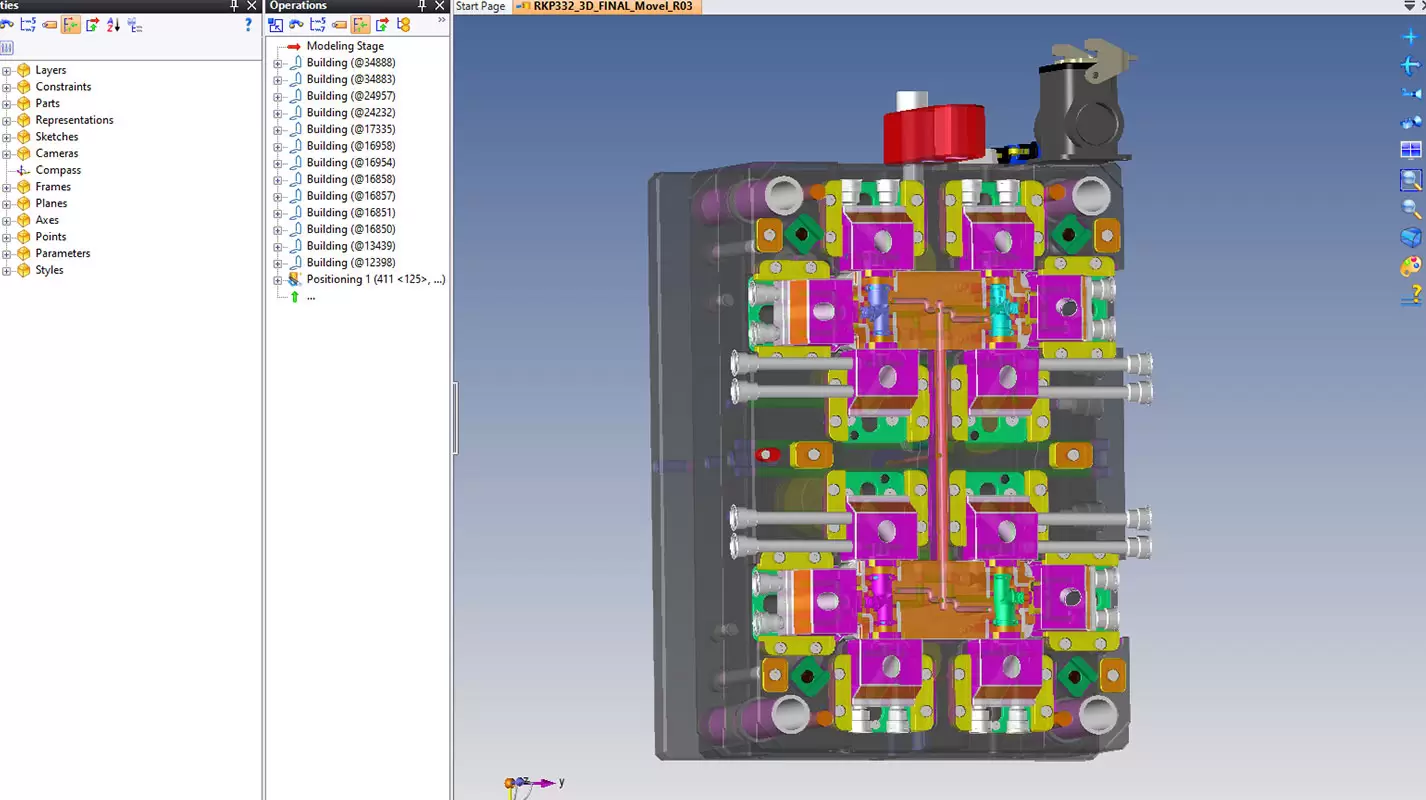Click the four-pane multi-view window icon
The width and height of the screenshot is (1426, 800).
[x=1411, y=150]
